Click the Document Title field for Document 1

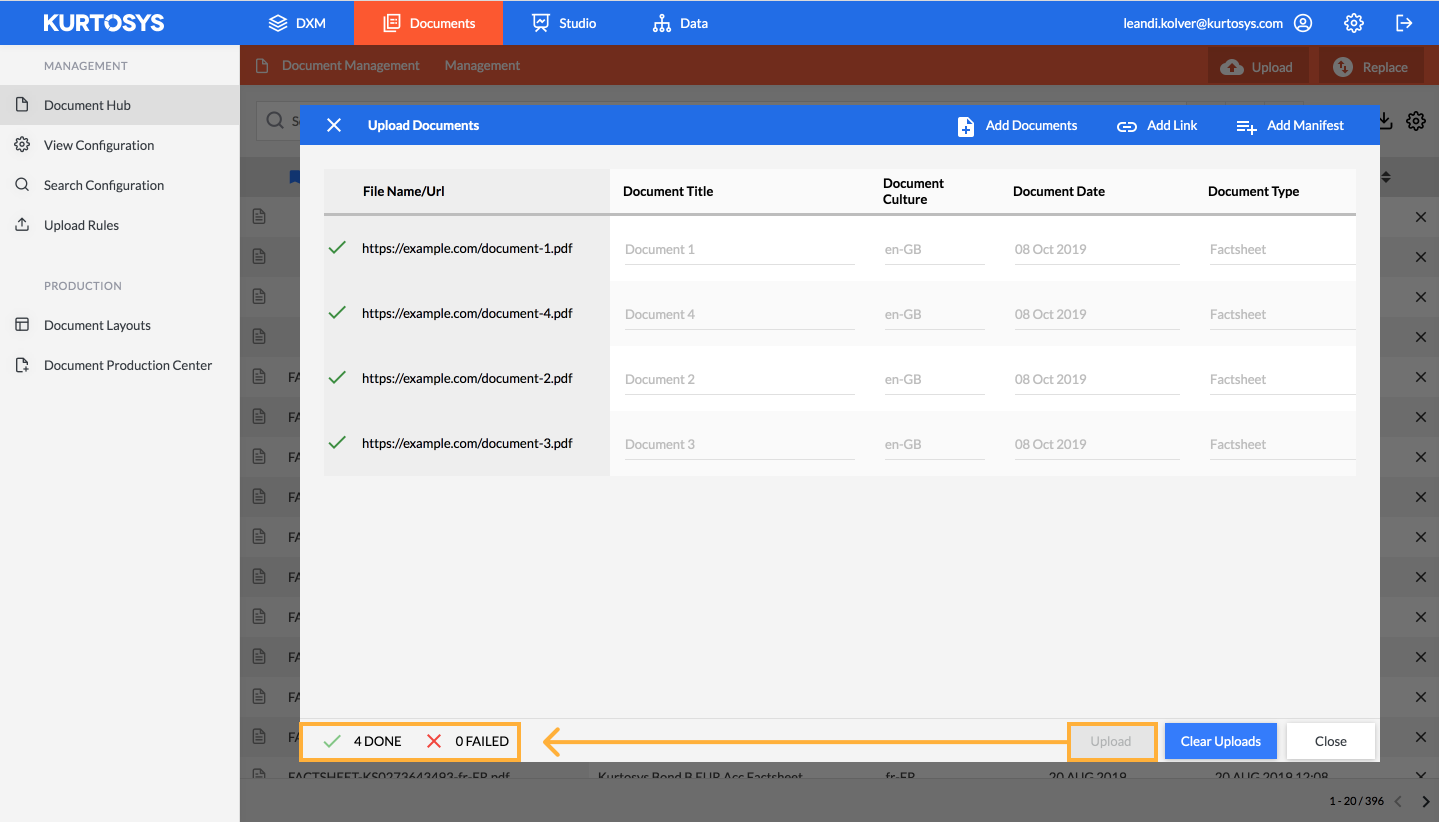click(x=739, y=250)
